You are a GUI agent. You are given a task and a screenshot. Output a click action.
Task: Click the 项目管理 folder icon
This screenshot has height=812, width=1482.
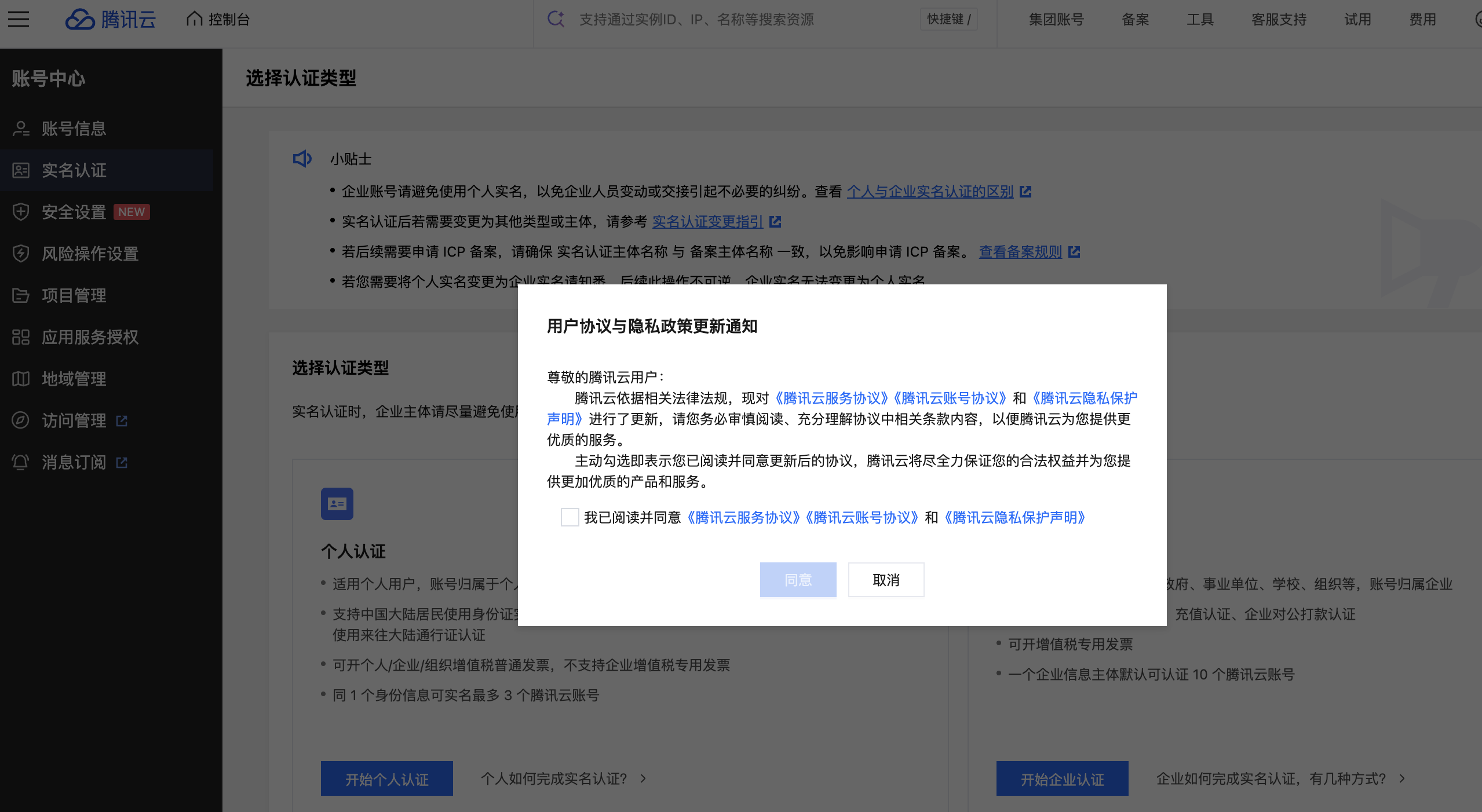point(21,295)
